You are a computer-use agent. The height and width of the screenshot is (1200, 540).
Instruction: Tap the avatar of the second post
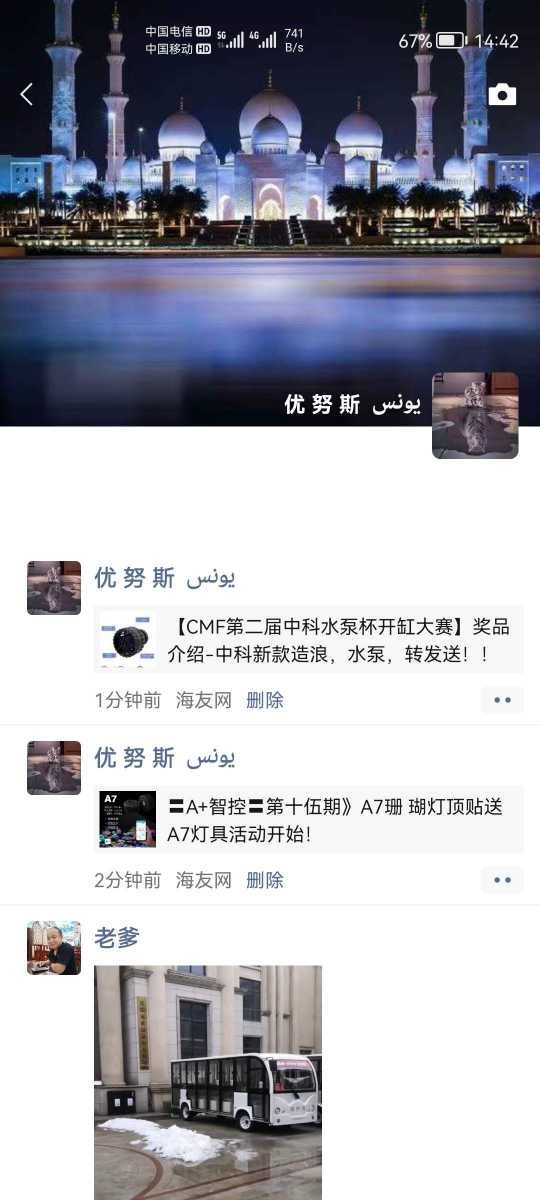click(x=54, y=768)
